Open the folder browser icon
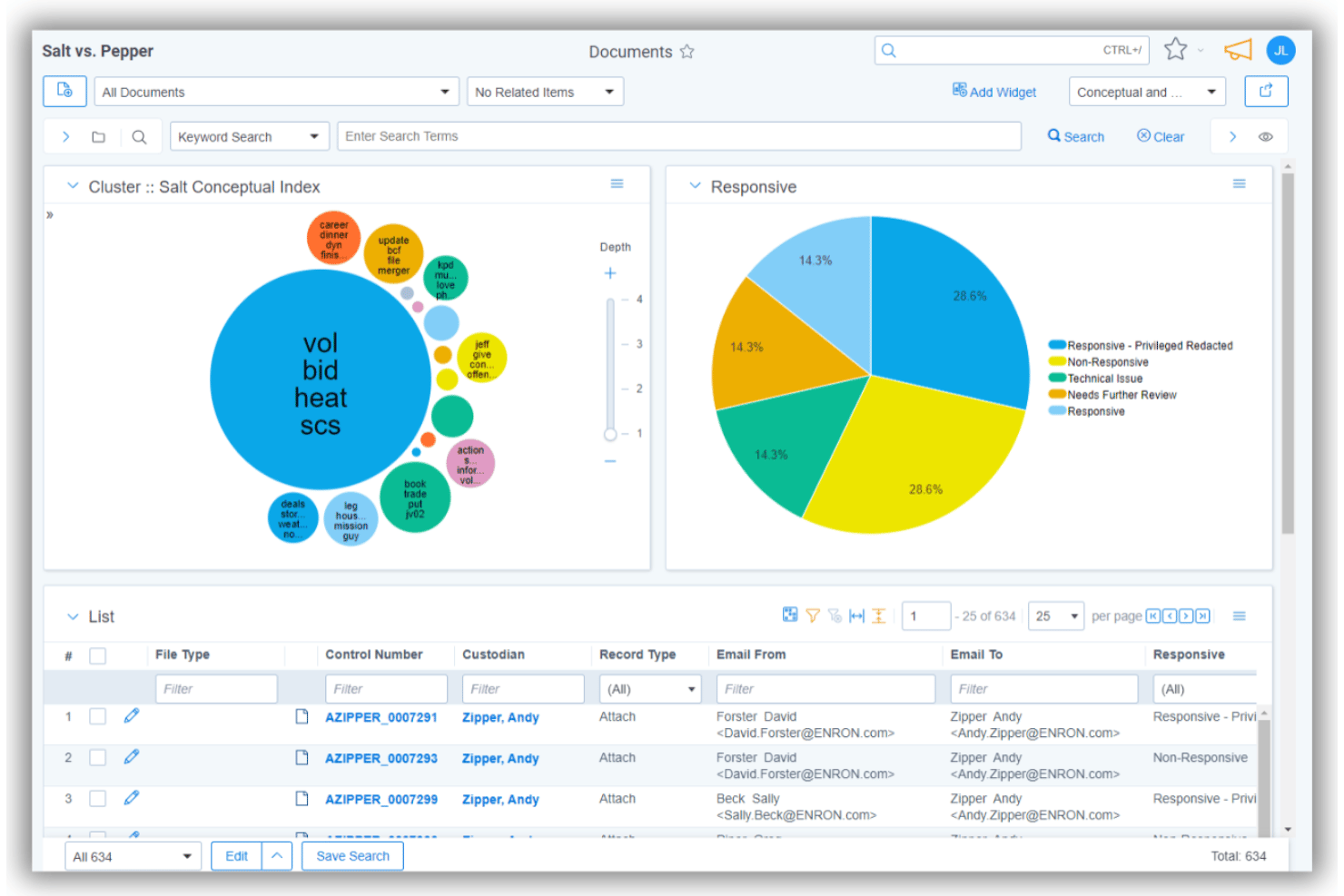The width and height of the screenshot is (1344, 896). pos(99,137)
